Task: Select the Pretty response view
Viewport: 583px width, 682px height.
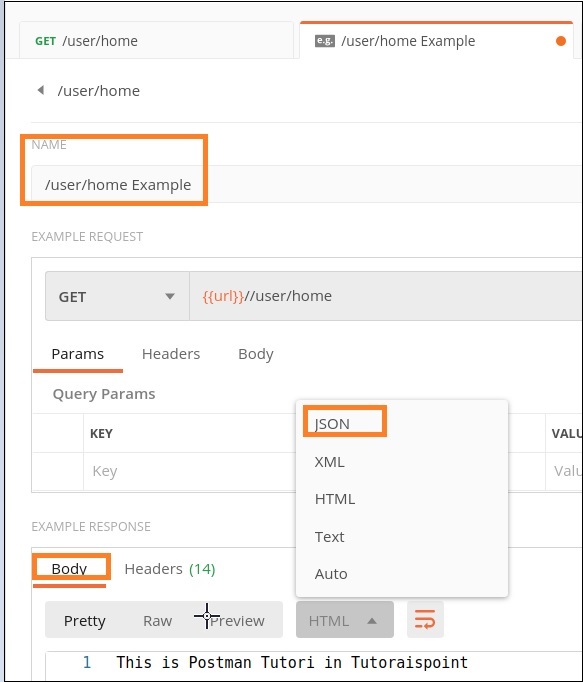Action: (x=84, y=621)
